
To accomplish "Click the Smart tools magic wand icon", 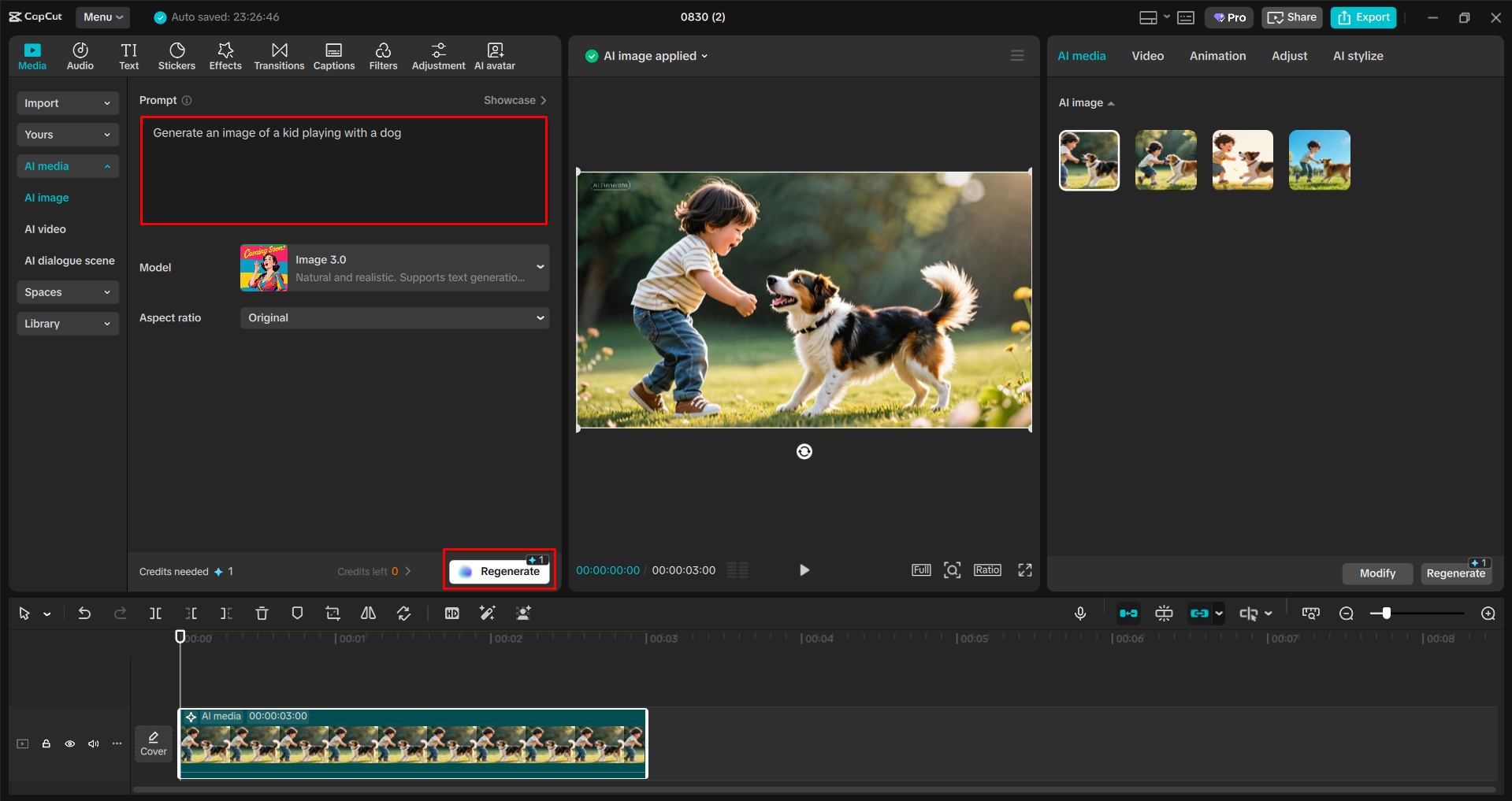I will coord(487,613).
